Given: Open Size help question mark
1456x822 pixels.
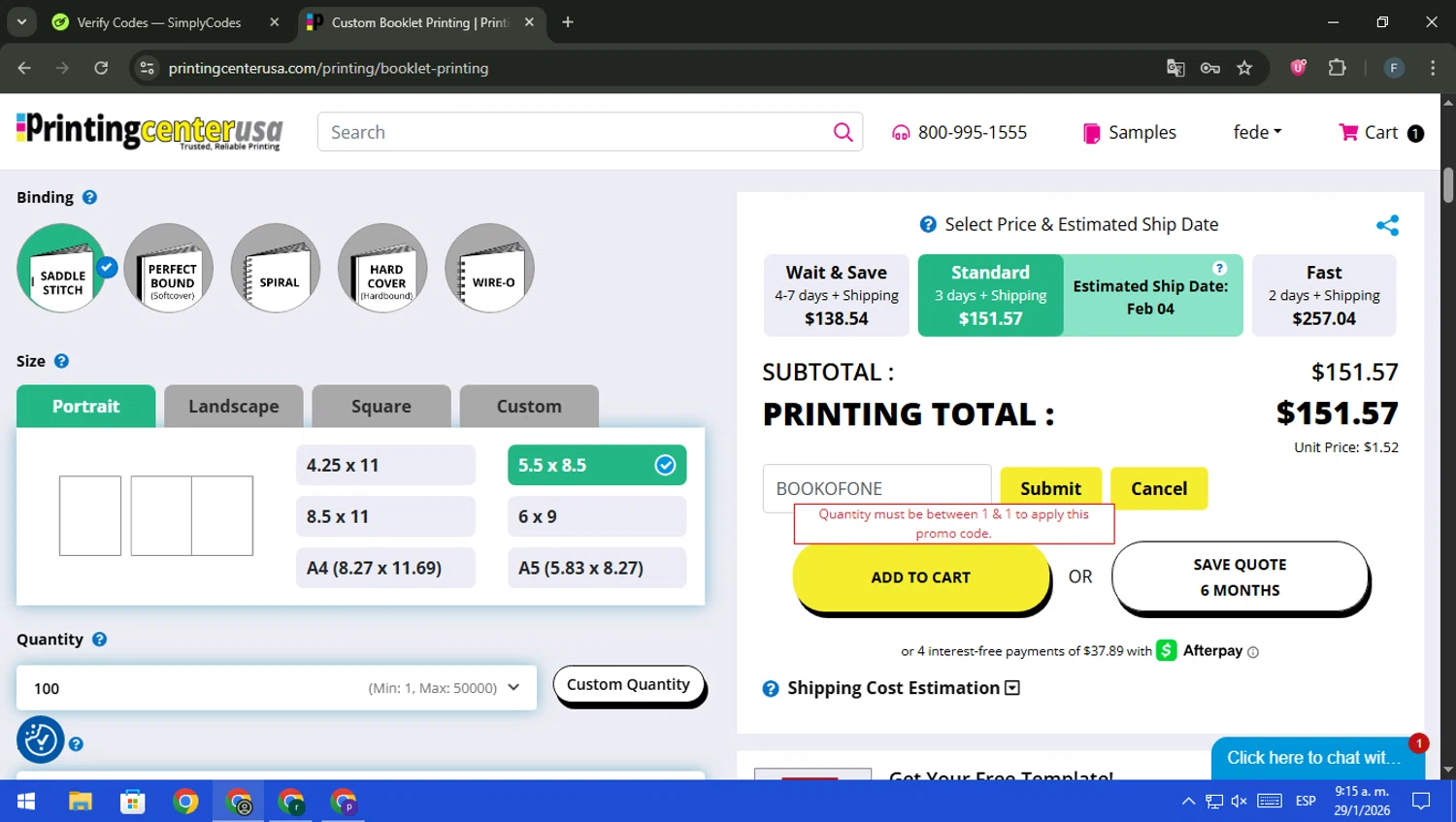Looking at the screenshot, I should pos(61,361).
